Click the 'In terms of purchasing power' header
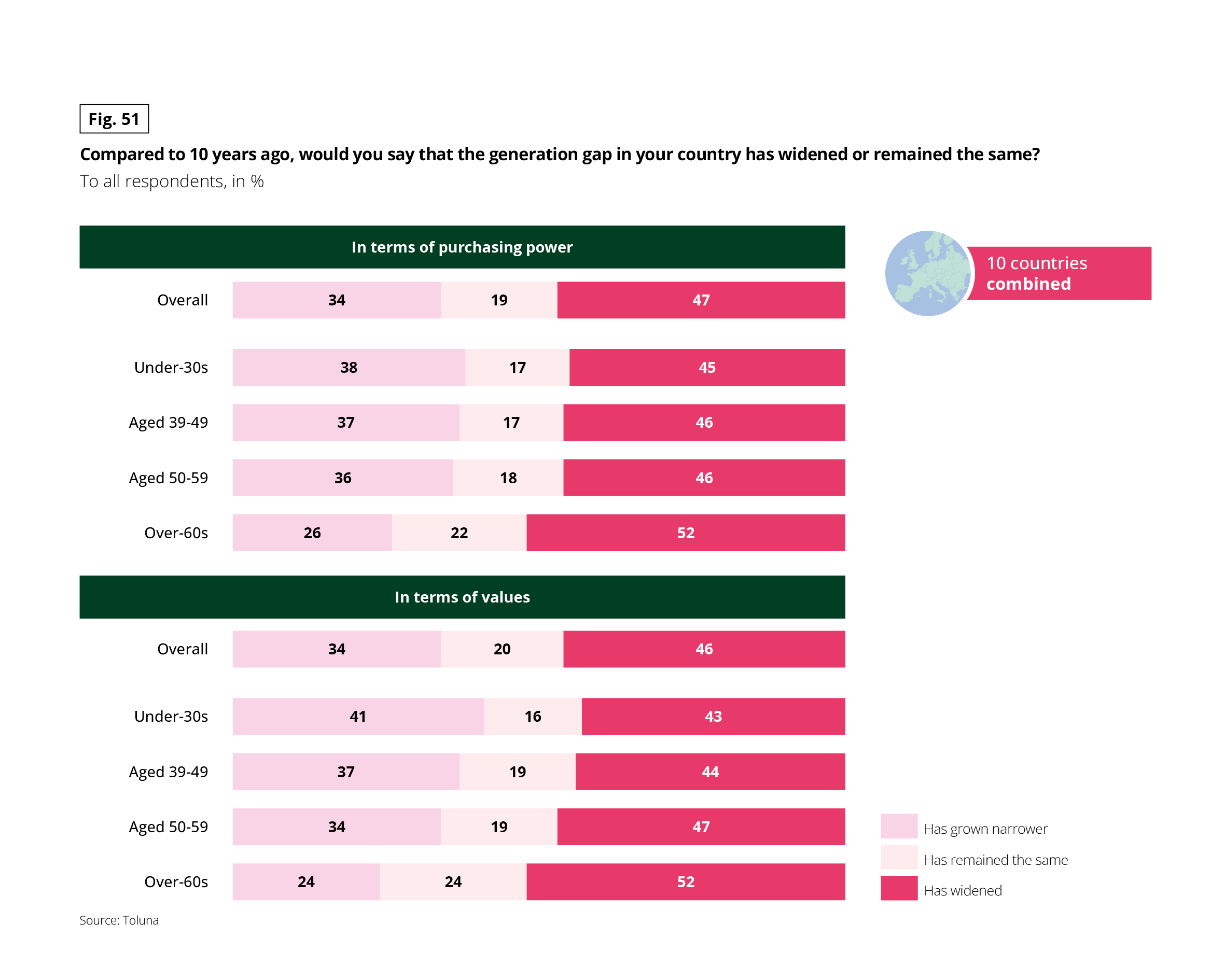 pos(462,247)
